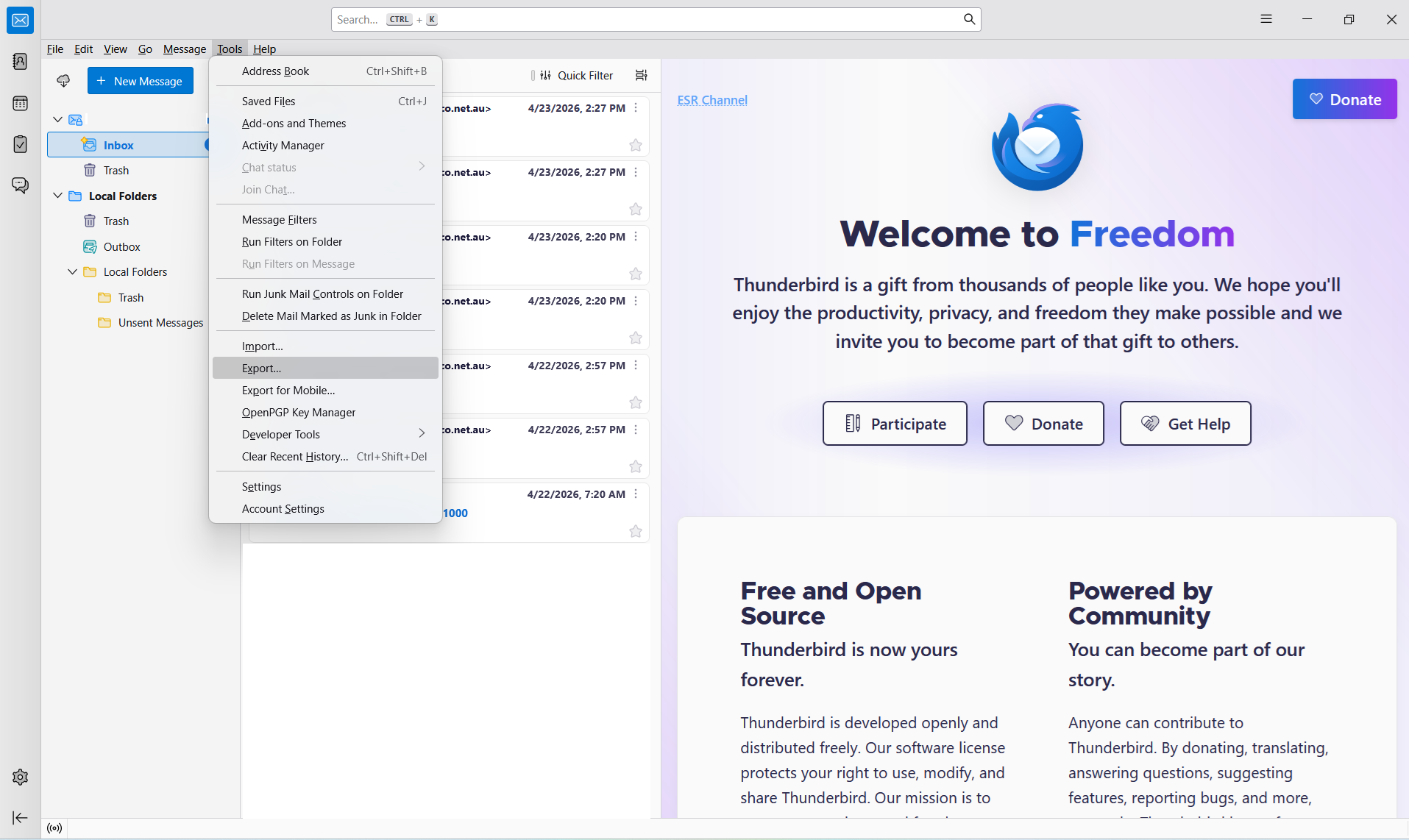This screenshot has height=840, width=1409.
Task: Click the Get Messages cloud icon
Action: 63,81
